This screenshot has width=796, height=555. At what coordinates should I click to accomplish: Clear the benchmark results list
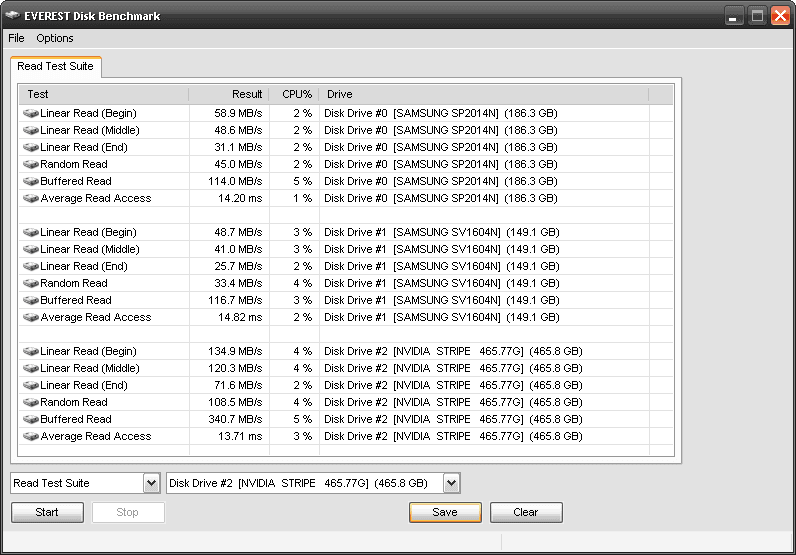pyautogui.click(x=526, y=512)
